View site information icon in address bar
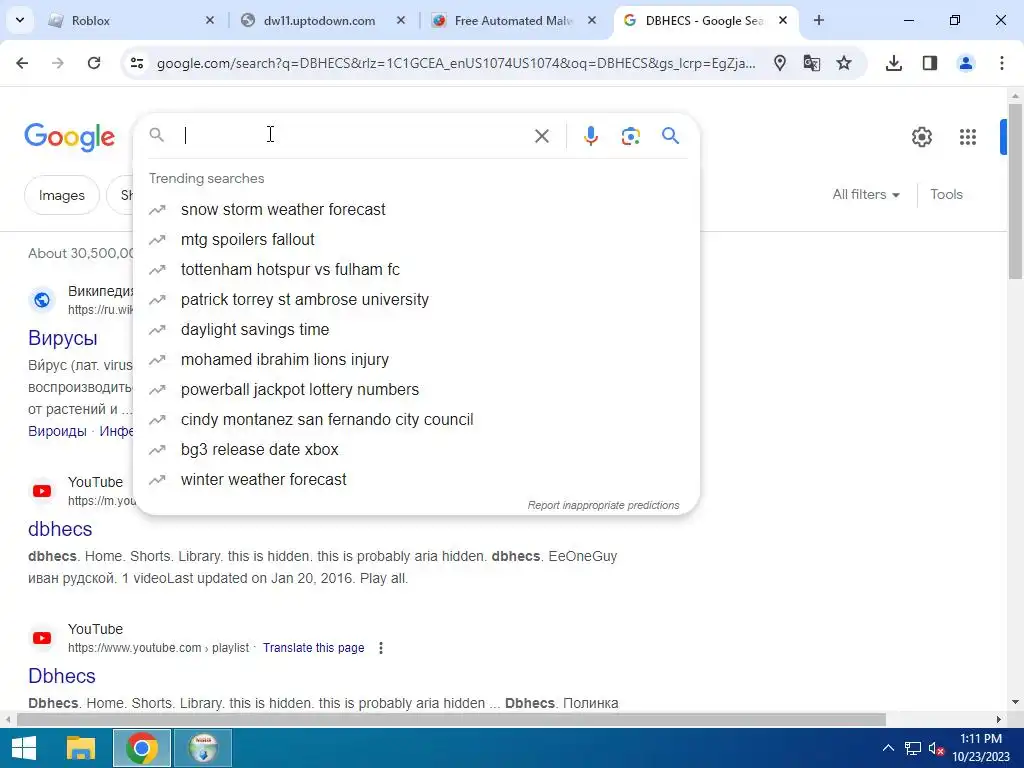Viewport: 1024px width, 768px height. click(x=137, y=63)
